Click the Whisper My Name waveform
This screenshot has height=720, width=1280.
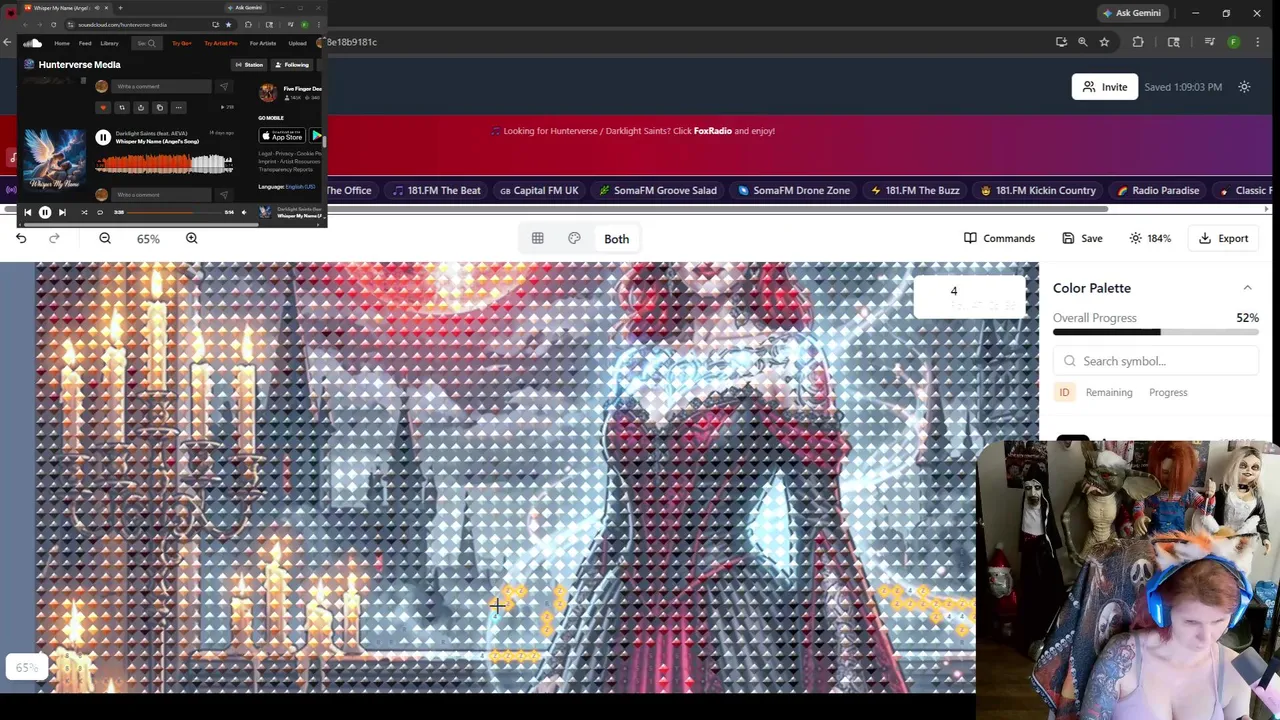(x=164, y=164)
